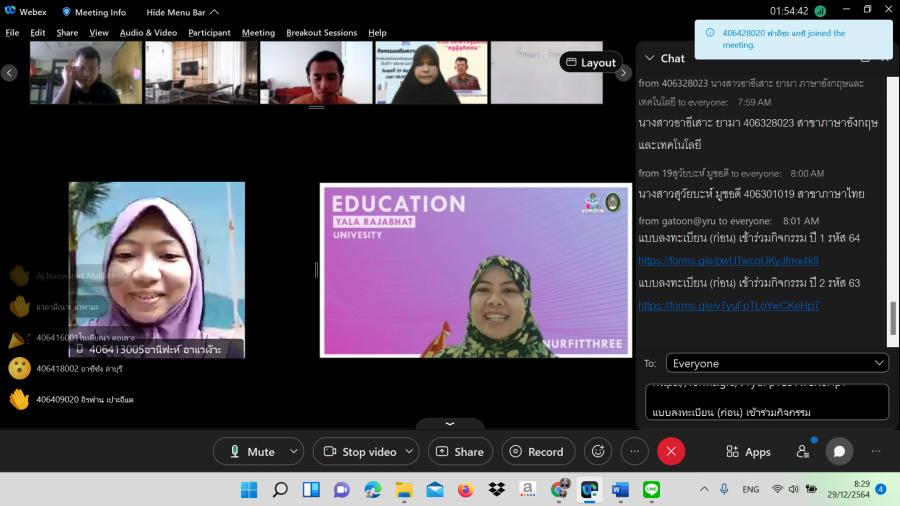This screenshot has height=506, width=900.
Task: Click the red end meeting button
Action: point(671,451)
